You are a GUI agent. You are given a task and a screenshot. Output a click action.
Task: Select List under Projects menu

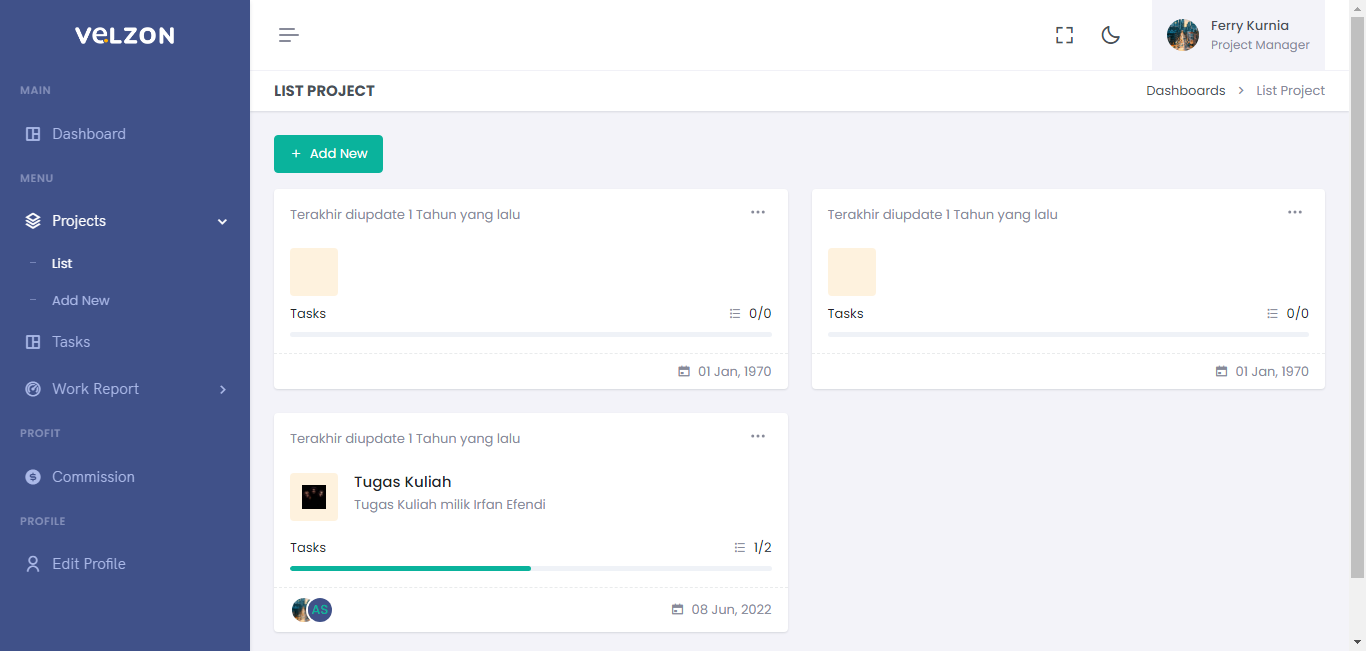tap(62, 264)
